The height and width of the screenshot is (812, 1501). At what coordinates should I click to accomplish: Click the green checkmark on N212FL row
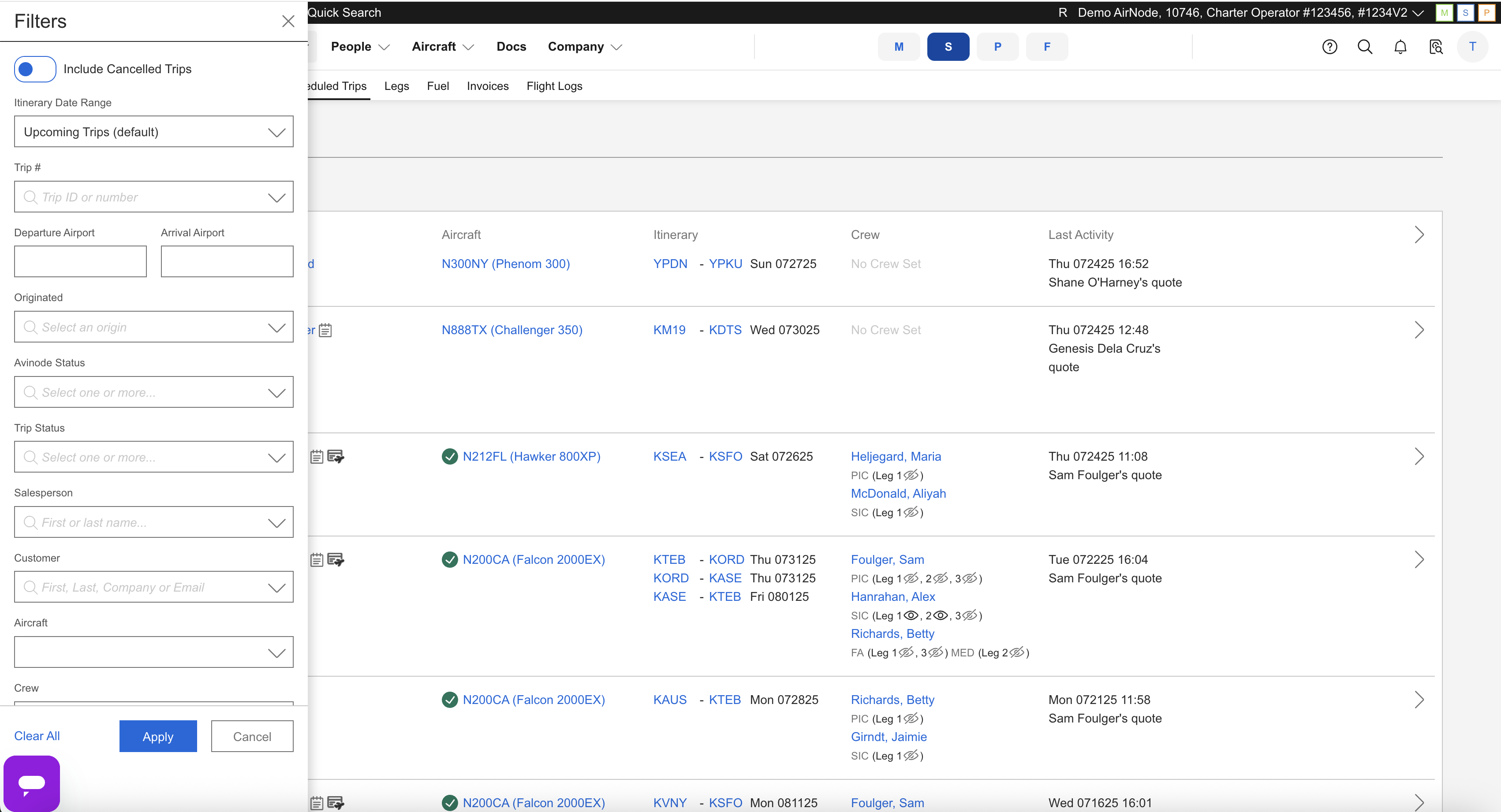point(449,456)
